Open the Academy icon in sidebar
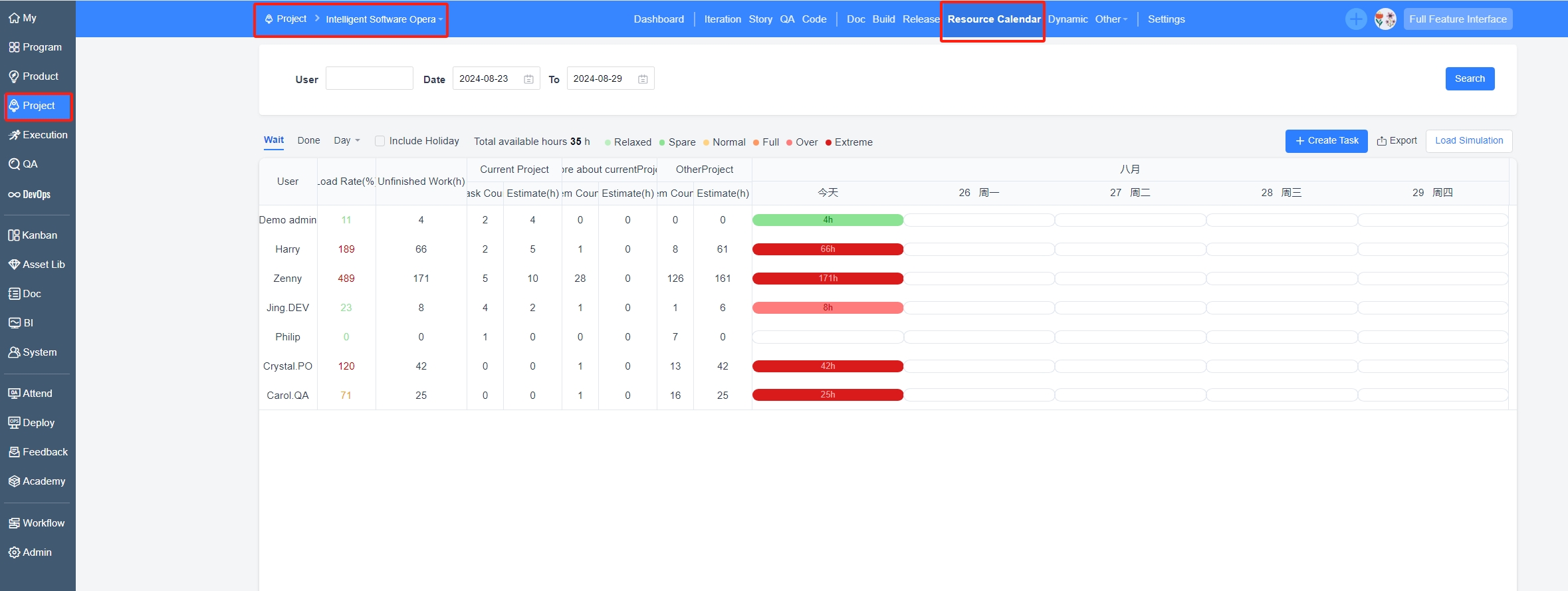Viewport: 1568px width, 591px height. click(x=14, y=481)
